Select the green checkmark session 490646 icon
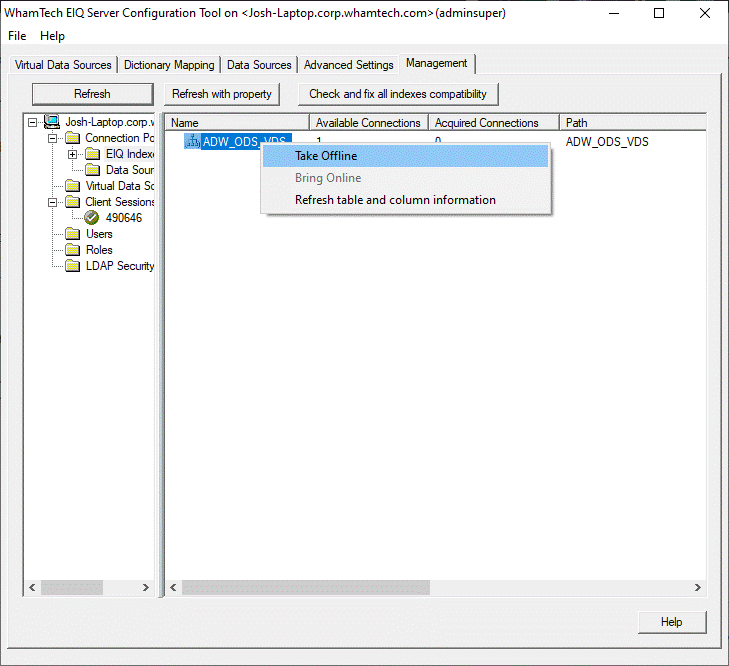 point(92,218)
